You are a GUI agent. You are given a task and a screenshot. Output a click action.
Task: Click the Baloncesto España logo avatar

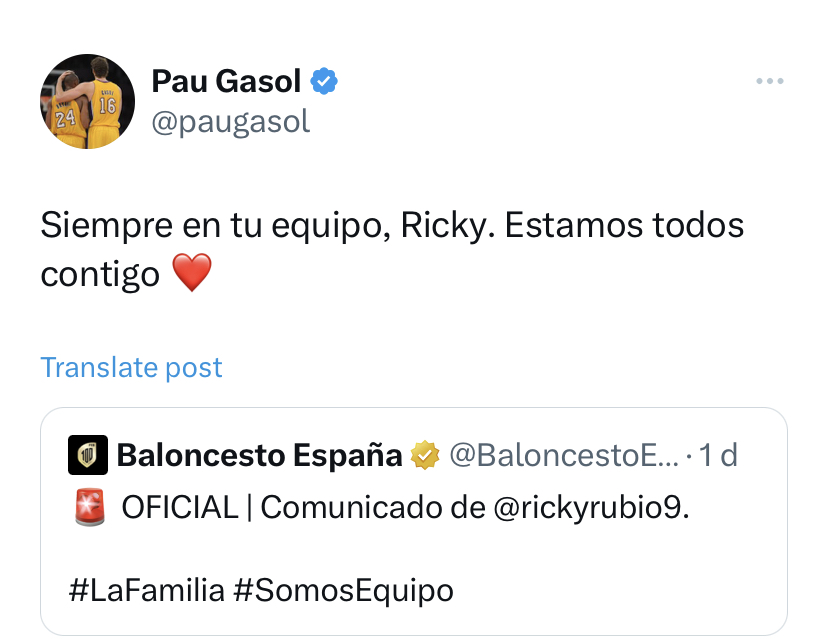[87, 456]
